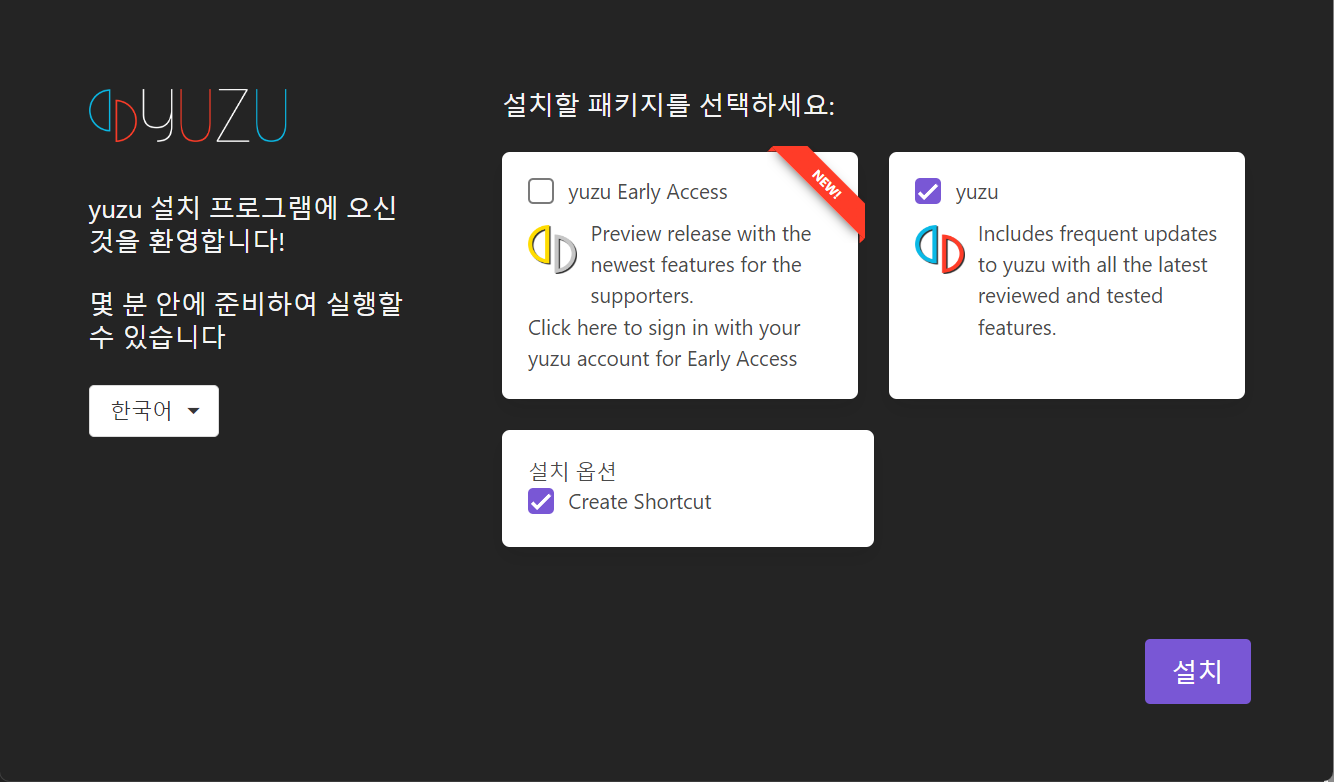Click the '몇 분 안에 준비하여 실행할 수 있습니다' text

tap(246, 320)
